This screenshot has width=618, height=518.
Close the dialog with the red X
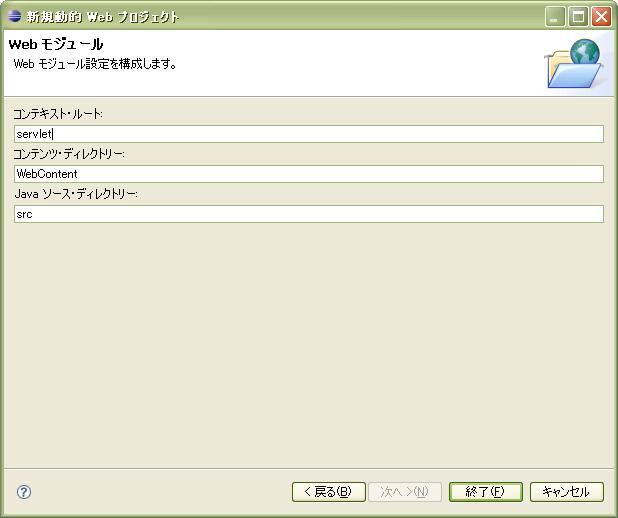point(601,17)
